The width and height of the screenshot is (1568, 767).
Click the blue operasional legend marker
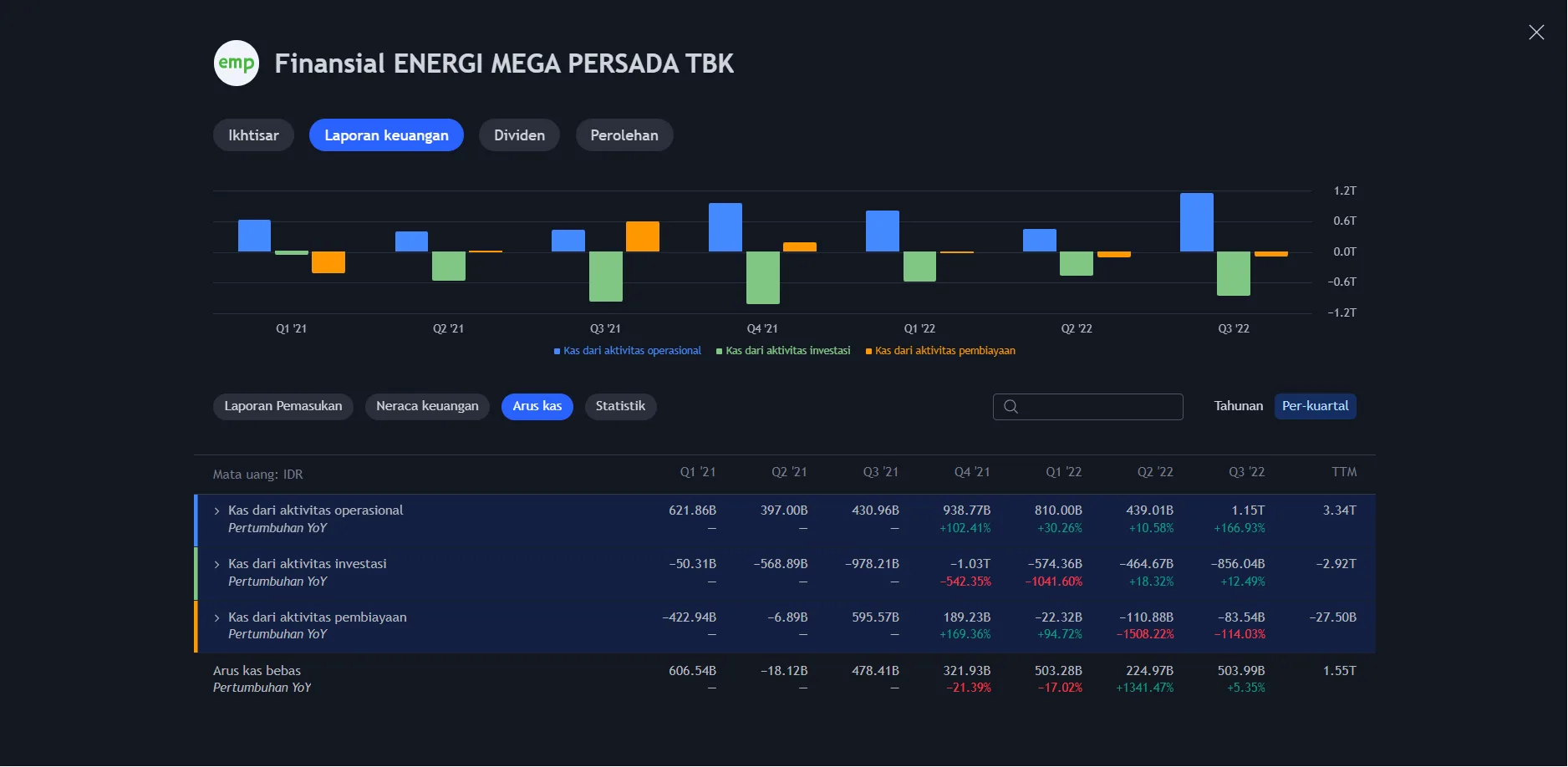point(556,350)
